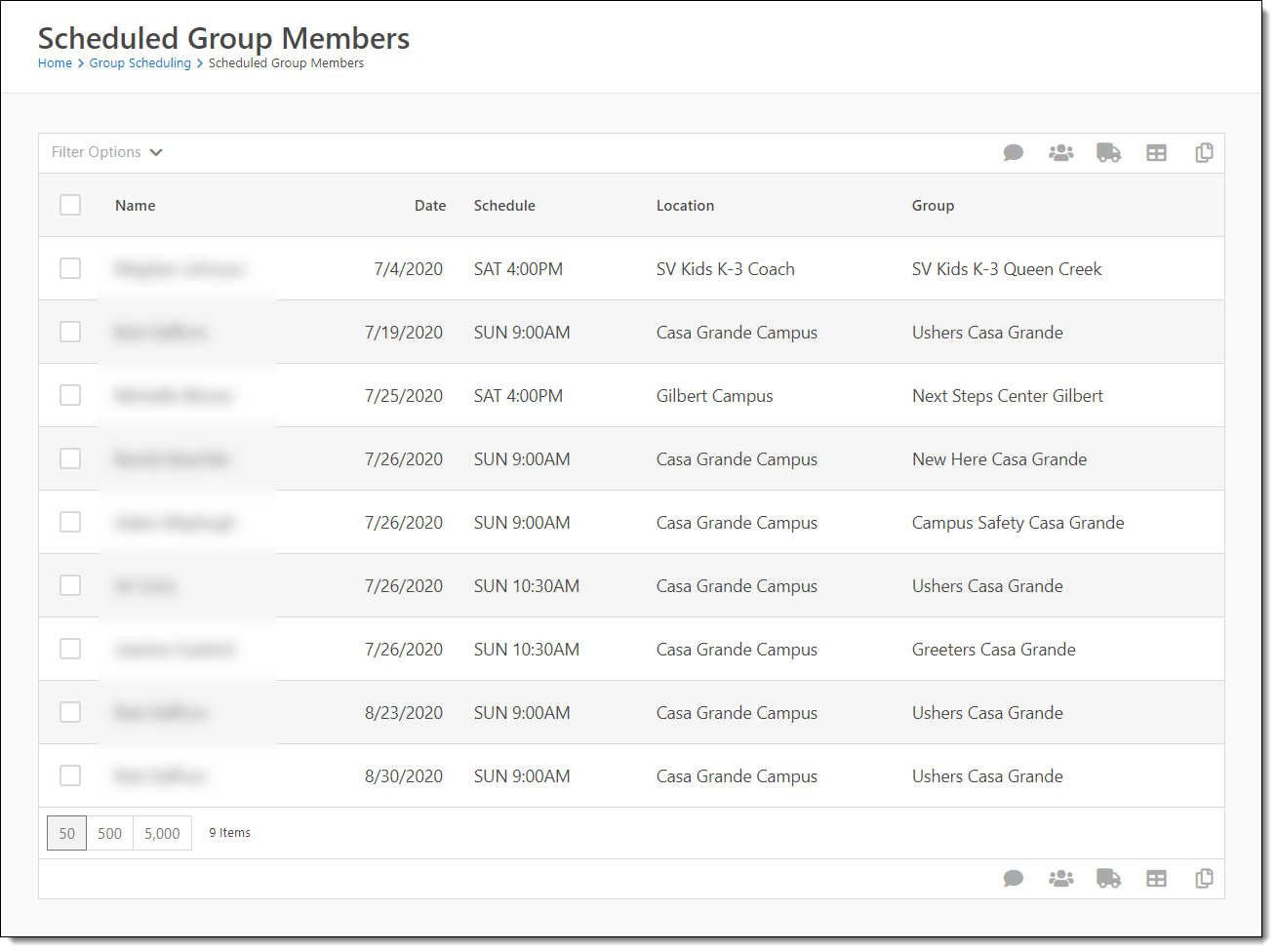The image size is (1277, 952).
Task: Click the '8/23/2020' date cell
Action: click(404, 713)
